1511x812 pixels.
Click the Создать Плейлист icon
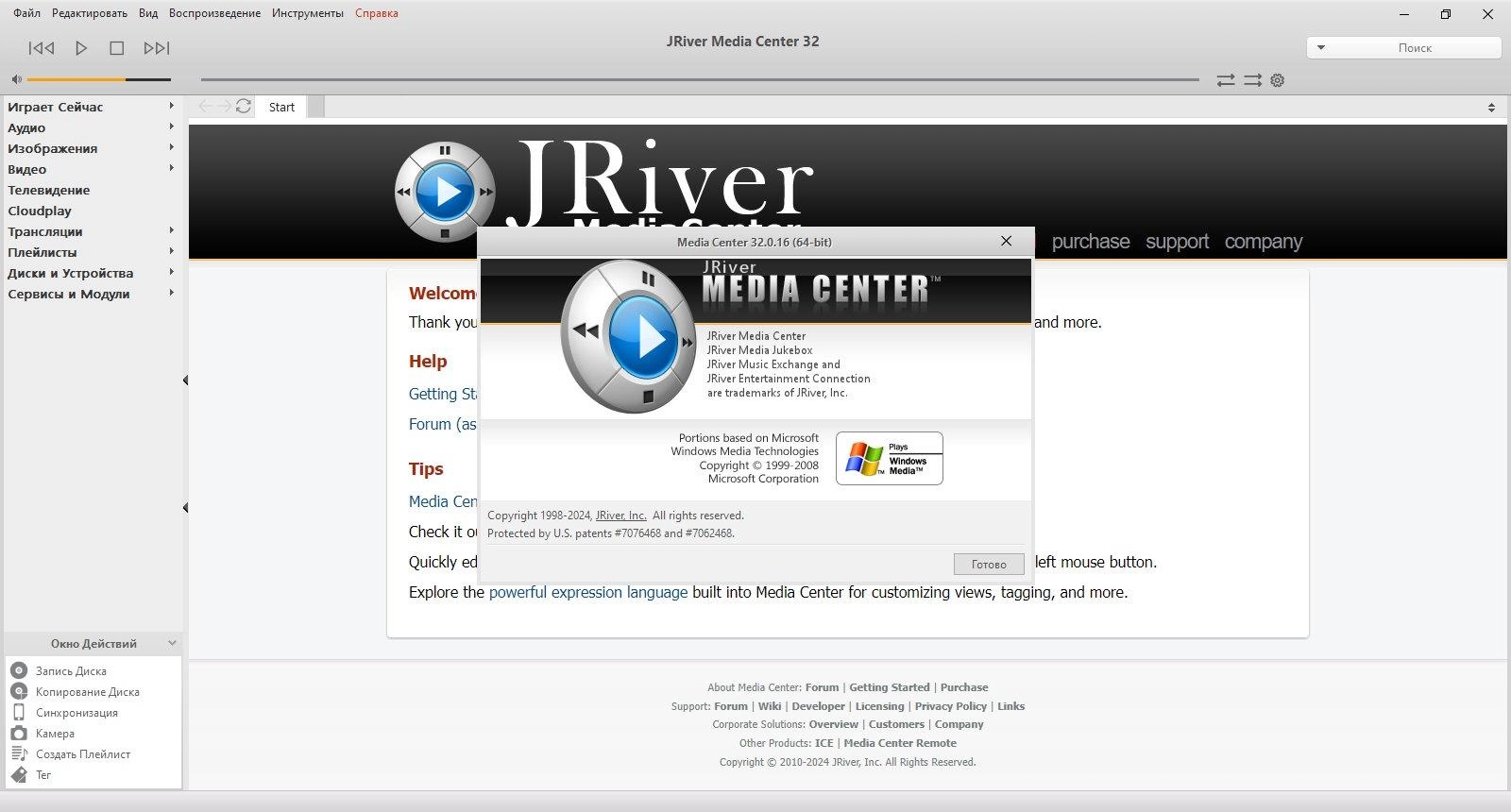tap(19, 753)
